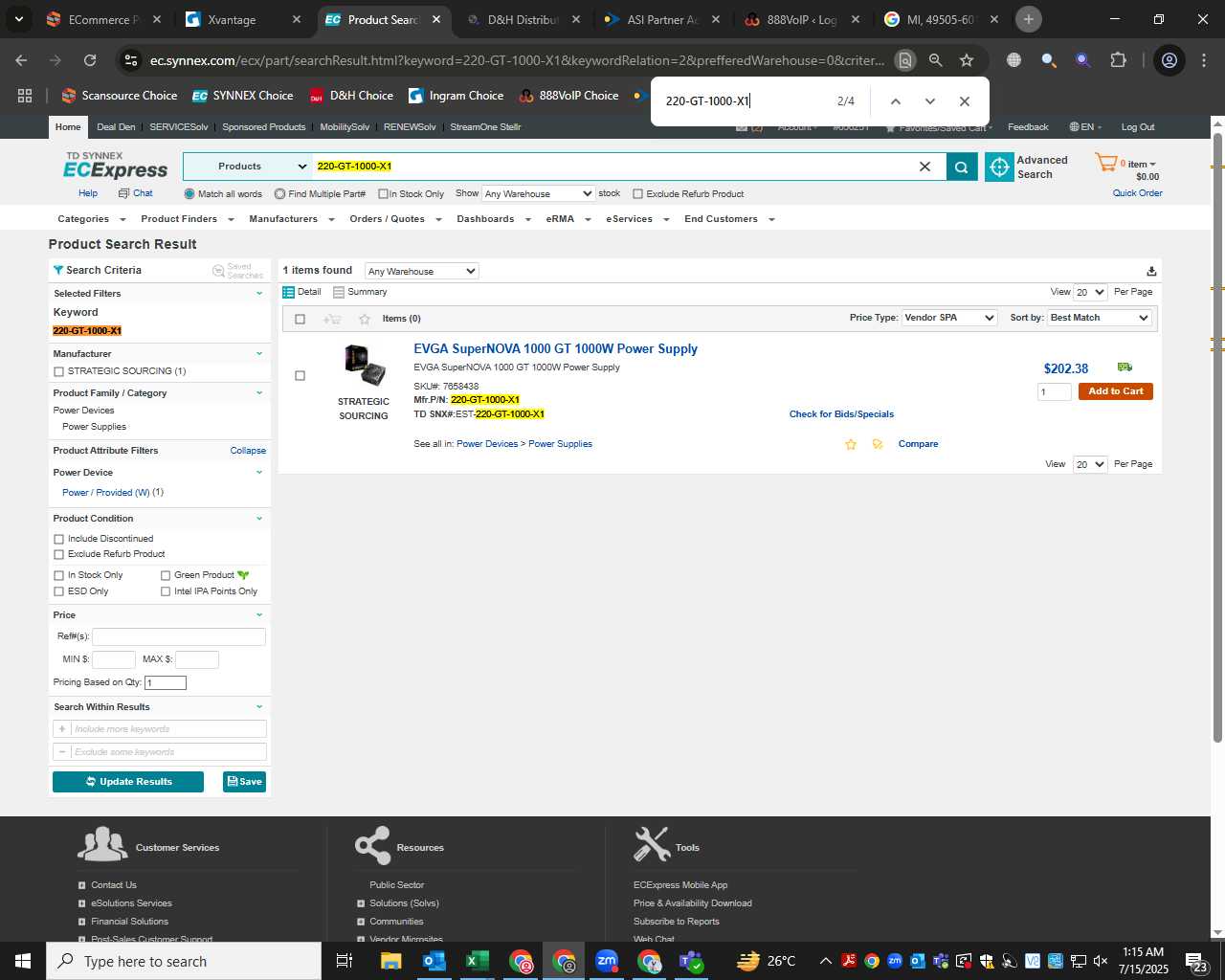Switch to Summary view tab

[360, 292]
